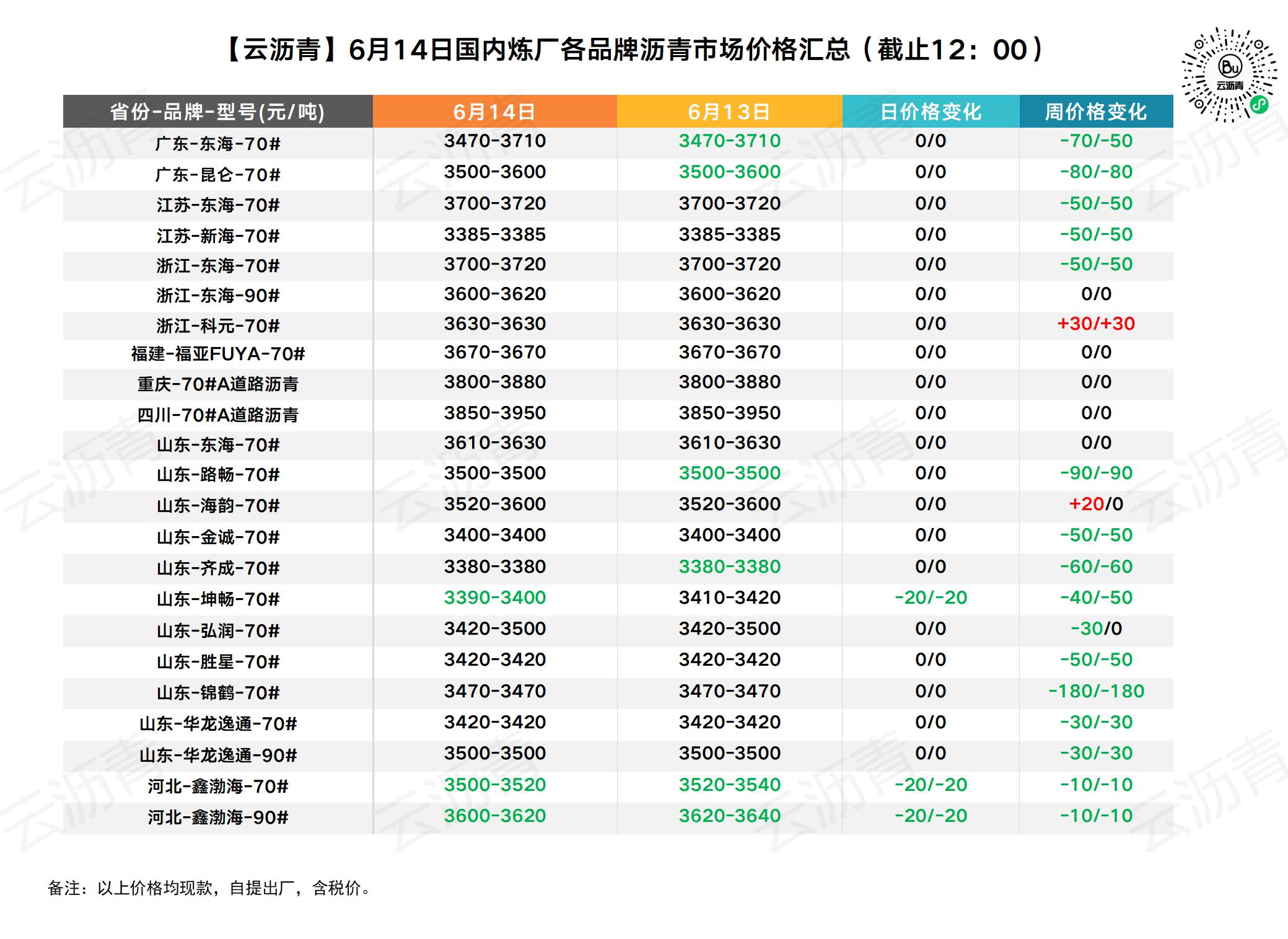The width and height of the screenshot is (1288, 939).
Task: Click daily change -20/-20 for 河北-鑫渤海-90#
Action: pos(931,816)
